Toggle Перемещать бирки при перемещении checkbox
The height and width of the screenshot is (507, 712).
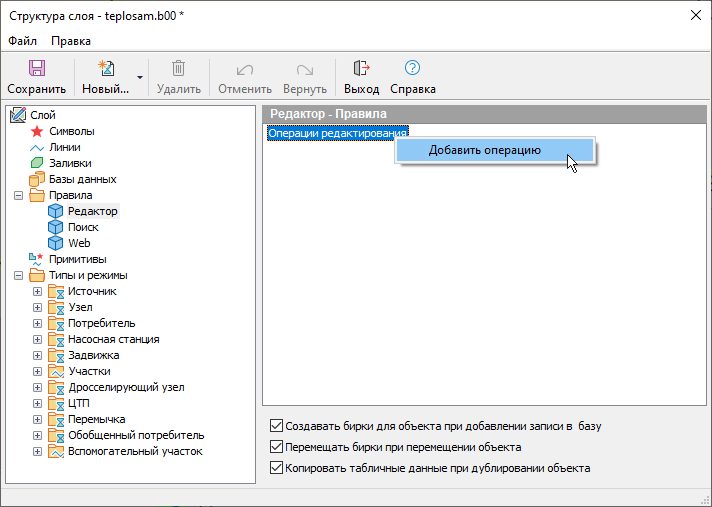click(278, 447)
